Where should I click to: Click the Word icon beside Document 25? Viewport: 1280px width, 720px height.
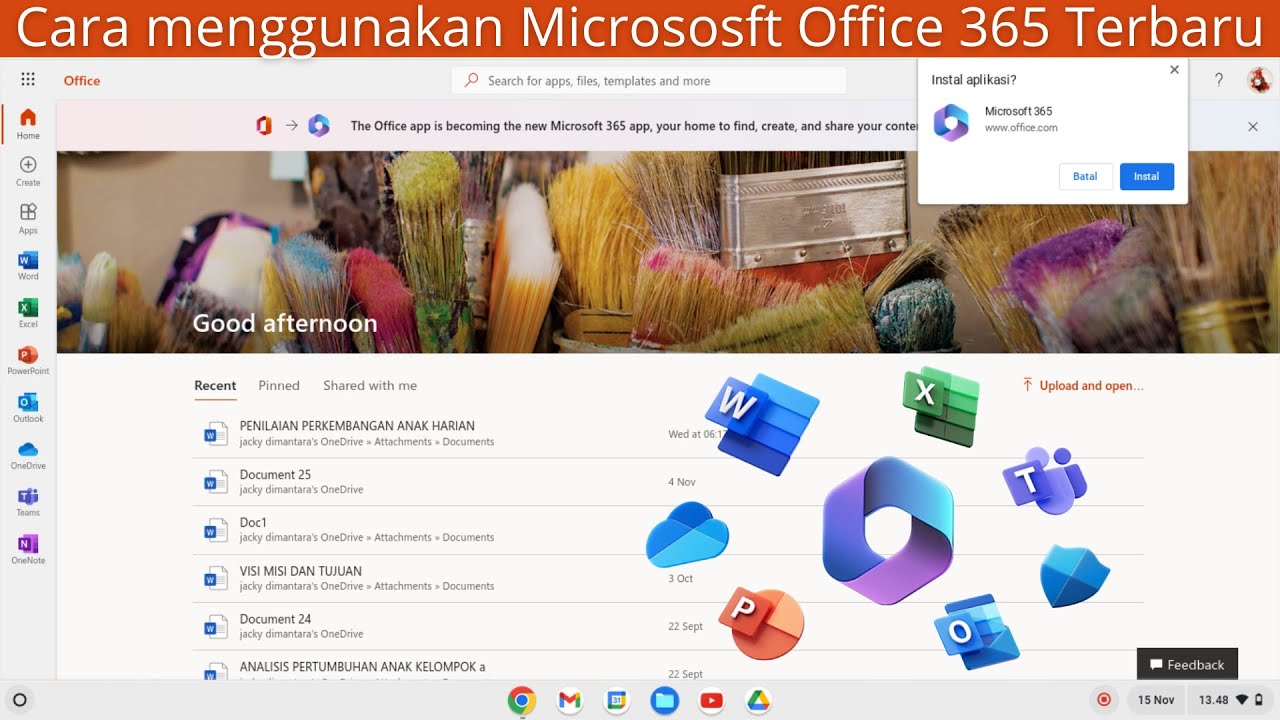point(215,482)
